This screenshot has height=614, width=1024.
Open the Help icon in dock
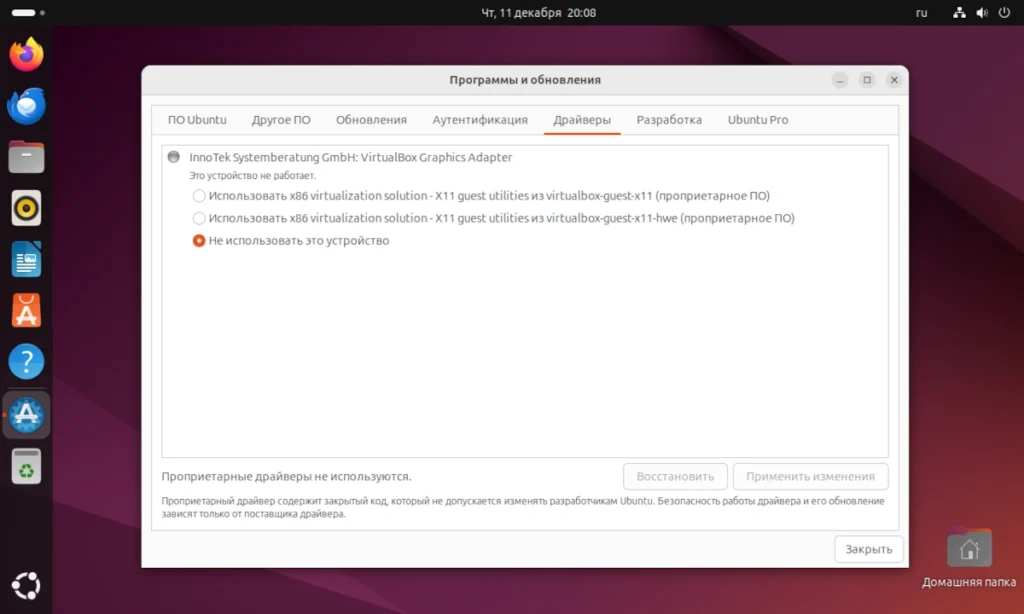tap(26, 361)
